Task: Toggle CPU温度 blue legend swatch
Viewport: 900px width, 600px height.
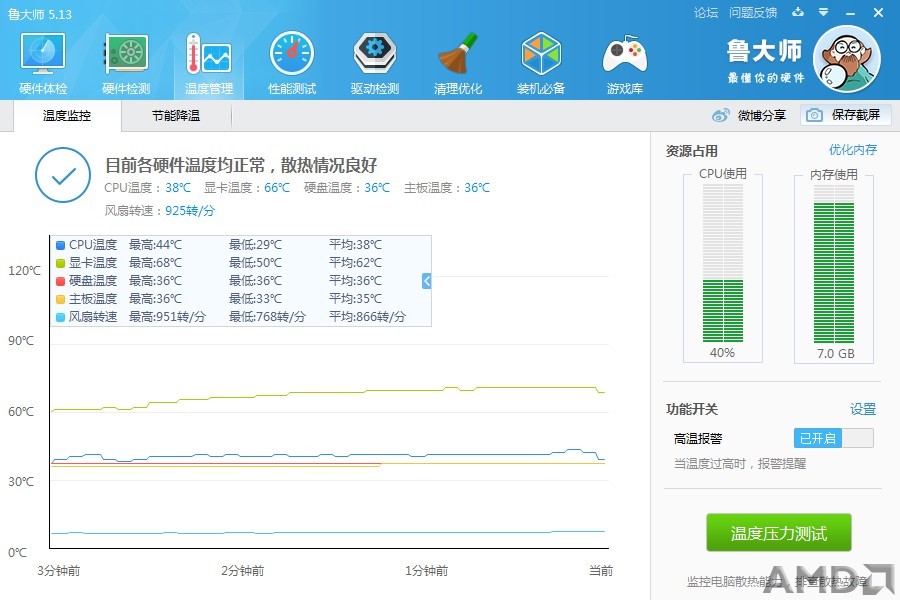Action: pyautogui.click(x=60, y=245)
